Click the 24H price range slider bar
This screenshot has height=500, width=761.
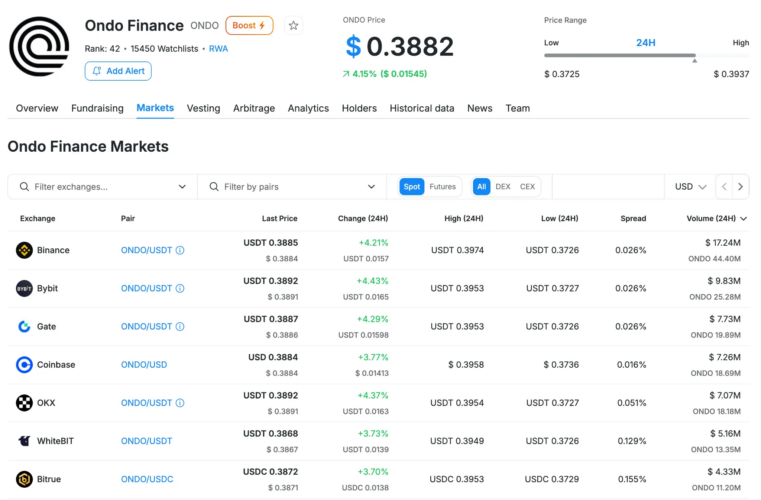(646, 55)
